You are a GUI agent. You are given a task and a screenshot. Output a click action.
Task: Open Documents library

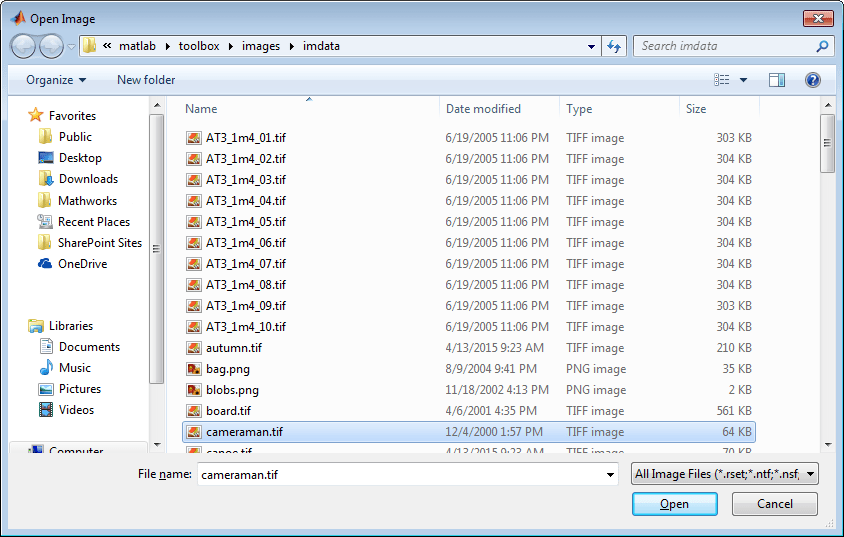coord(80,347)
